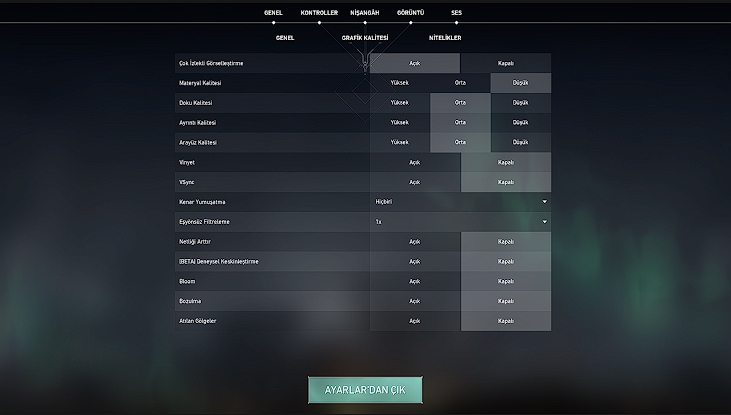The width and height of the screenshot is (731, 415).
Task: Set Ayrıntı Kalitesi to Yüksek
Action: point(400,123)
